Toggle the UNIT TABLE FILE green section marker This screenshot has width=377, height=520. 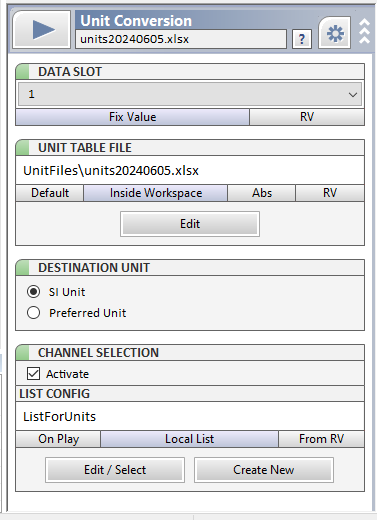click(x=22, y=148)
